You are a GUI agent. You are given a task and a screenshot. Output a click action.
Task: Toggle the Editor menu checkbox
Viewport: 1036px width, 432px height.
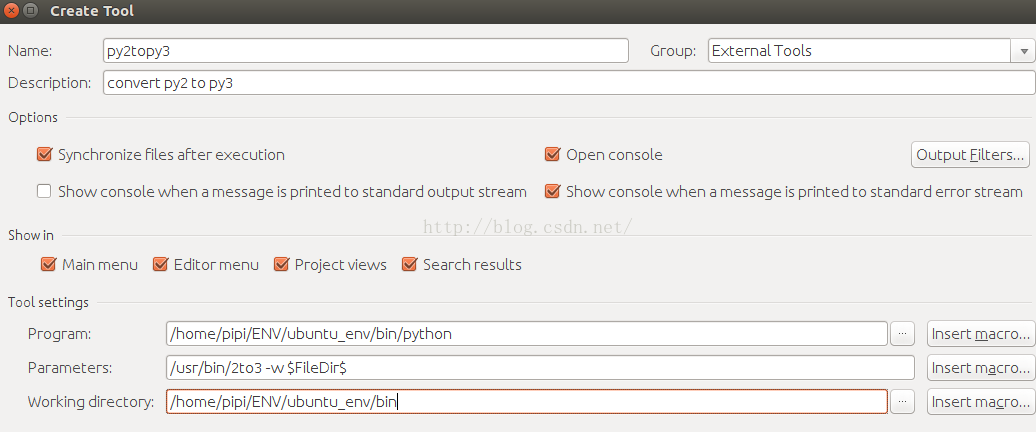coord(160,265)
